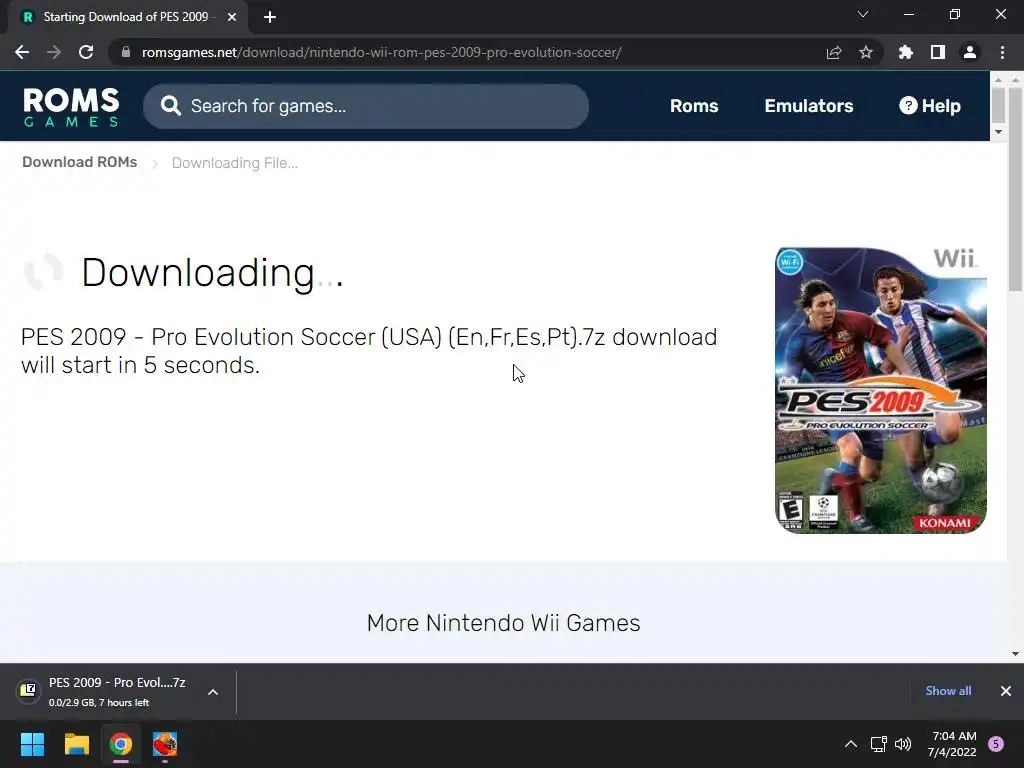
Task: Open the network status tray icon
Action: coord(878,744)
